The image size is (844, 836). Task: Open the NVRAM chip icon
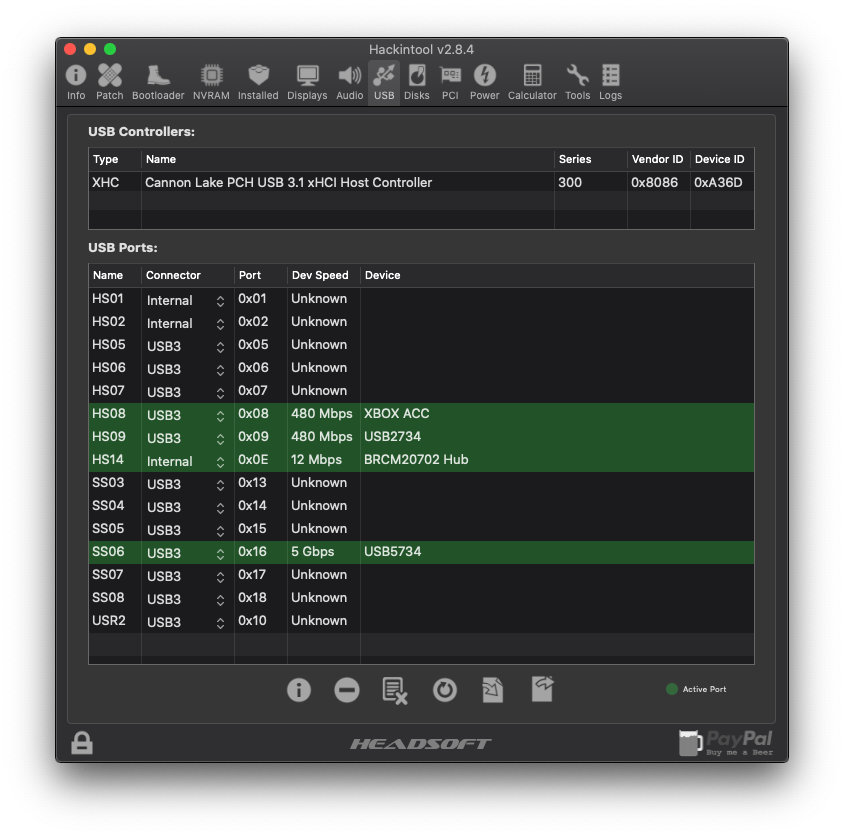[211, 81]
